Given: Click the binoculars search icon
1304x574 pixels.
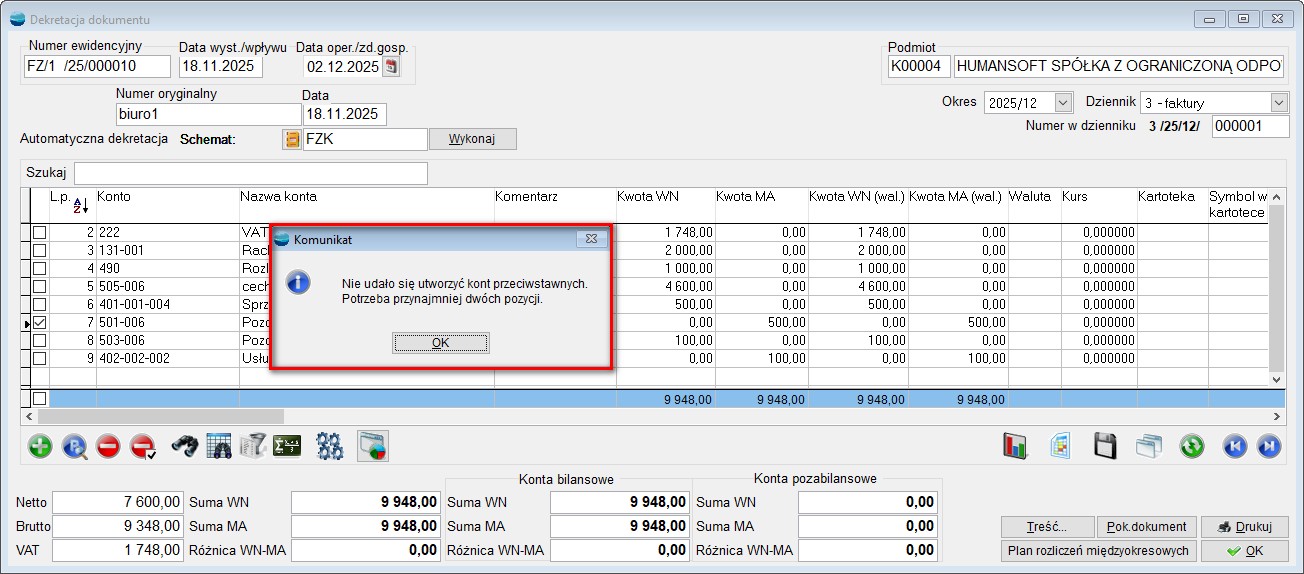Looking at the screenshot, I should [184, 447].
